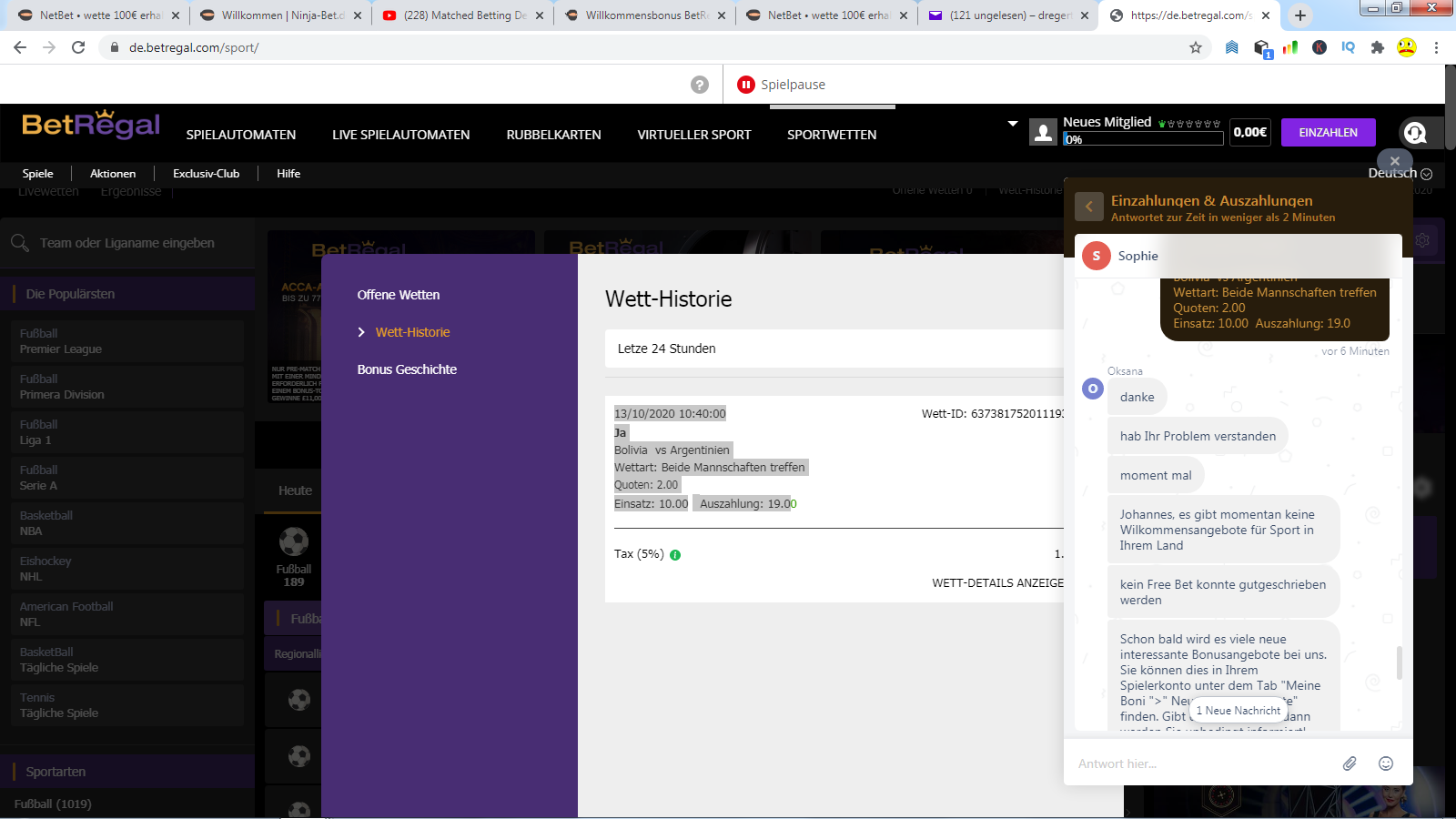Open a new browser tab

1300,15
